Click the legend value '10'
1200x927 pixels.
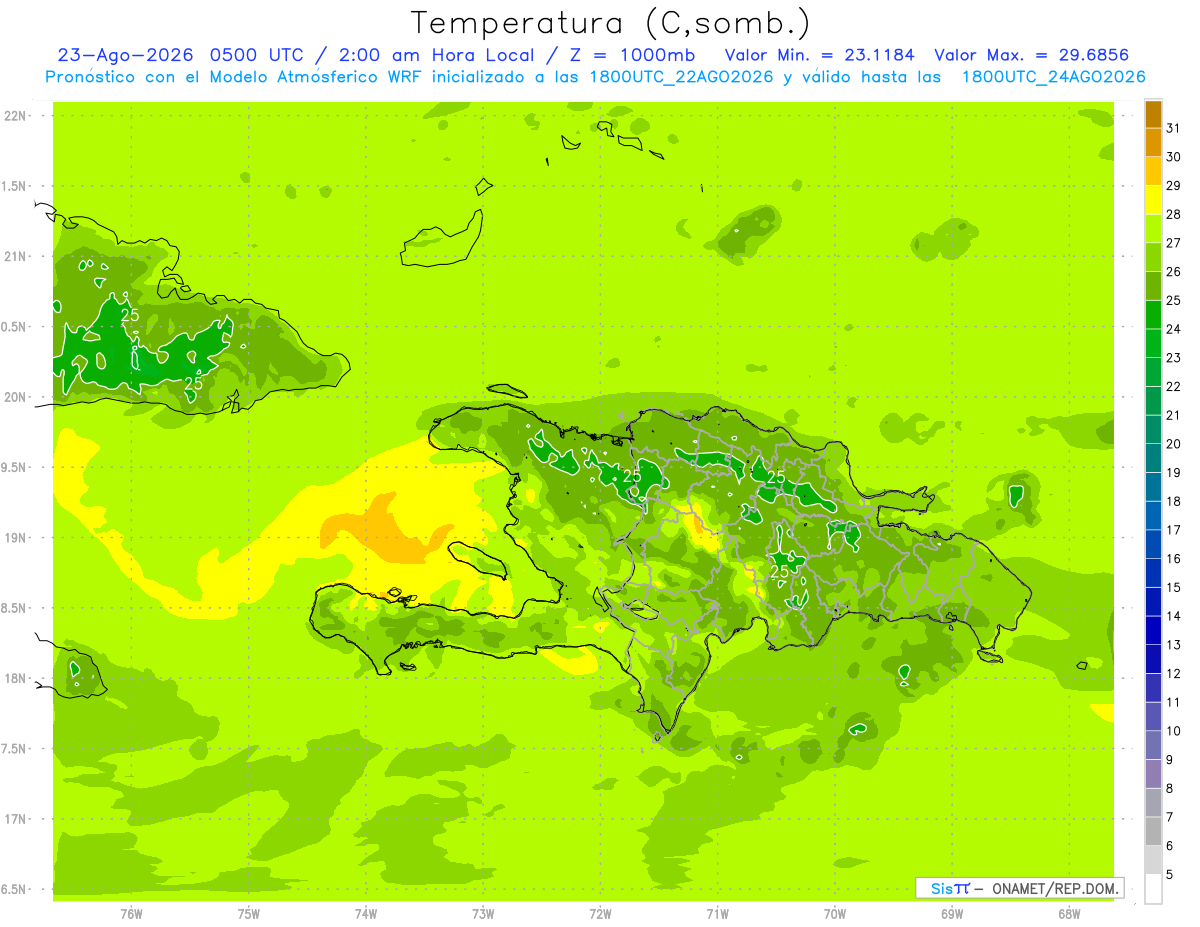pyautogui.click(x=1174, y=731)
